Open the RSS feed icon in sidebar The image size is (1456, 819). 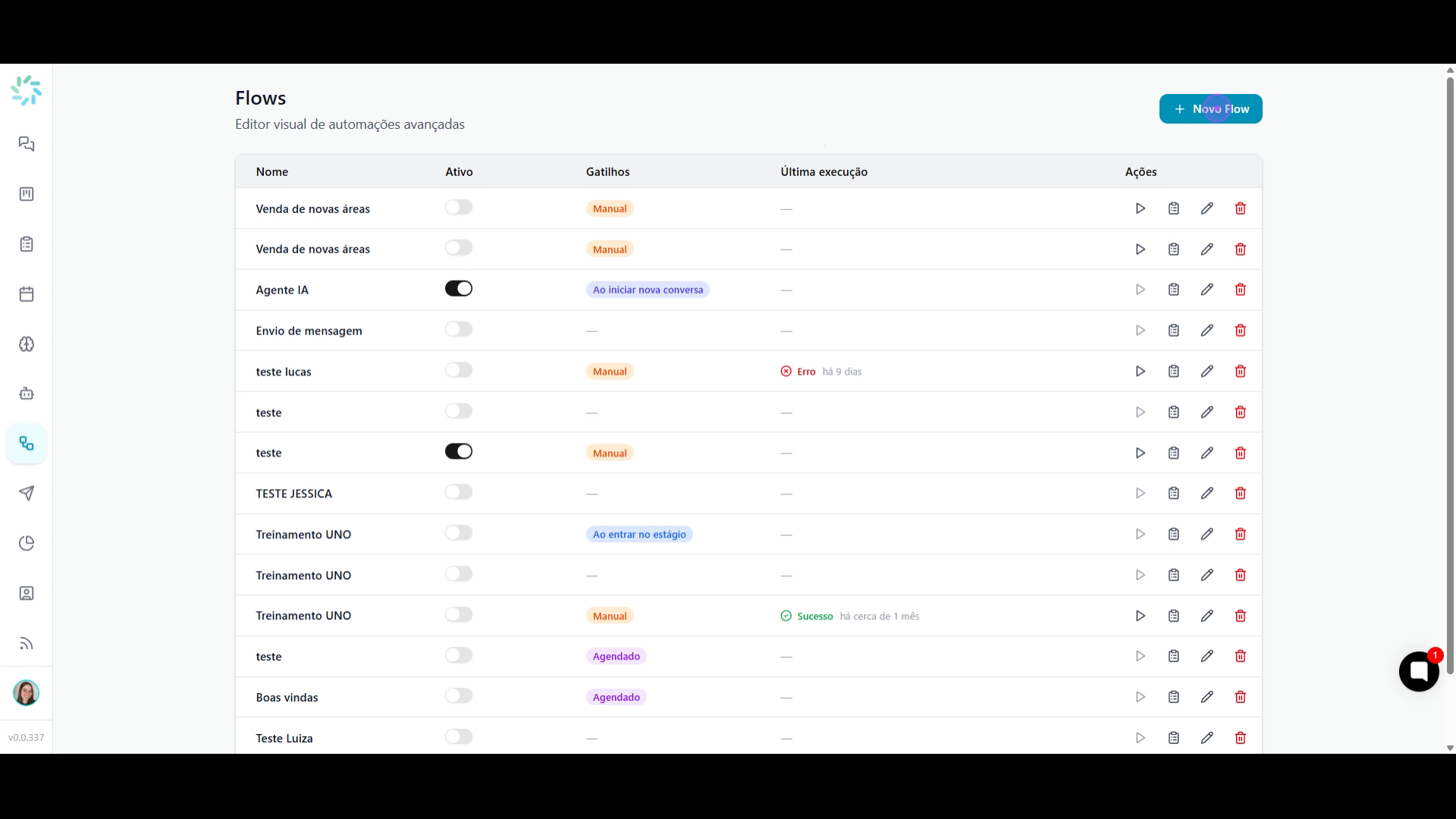[x=27, y=644]
